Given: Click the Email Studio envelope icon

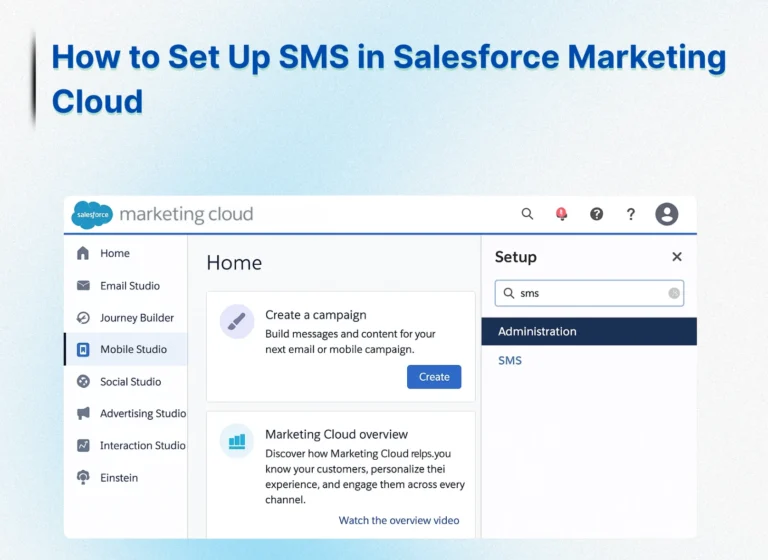Looking at the screenshot, I should coord(83,285).
